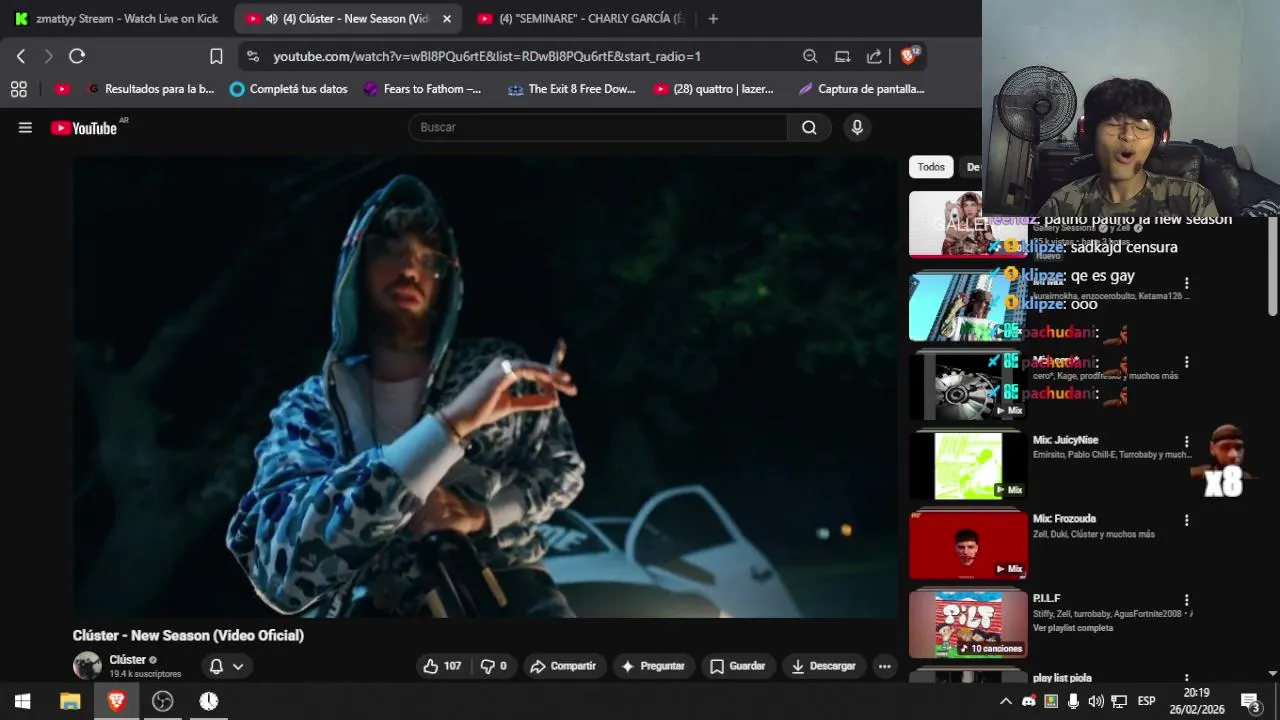1280x720 pixels.
Task: Open the Mix: JuicyNise thumbnail
Action: 968,465
